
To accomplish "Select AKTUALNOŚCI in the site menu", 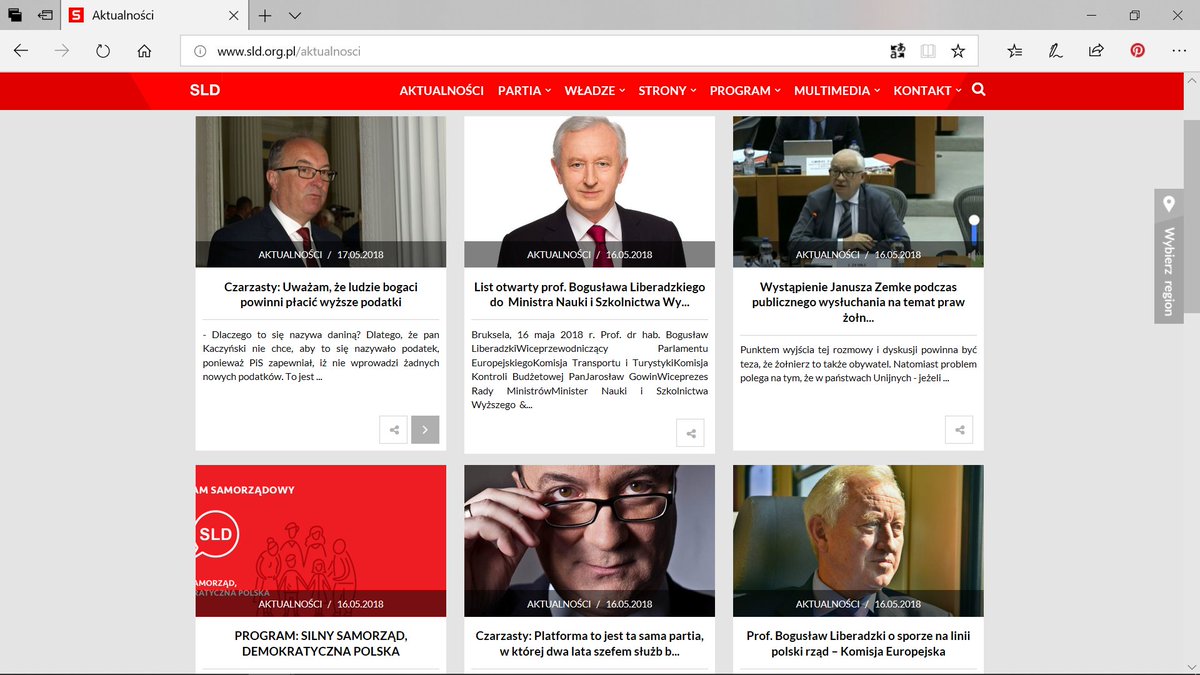I will coord(442,90).
